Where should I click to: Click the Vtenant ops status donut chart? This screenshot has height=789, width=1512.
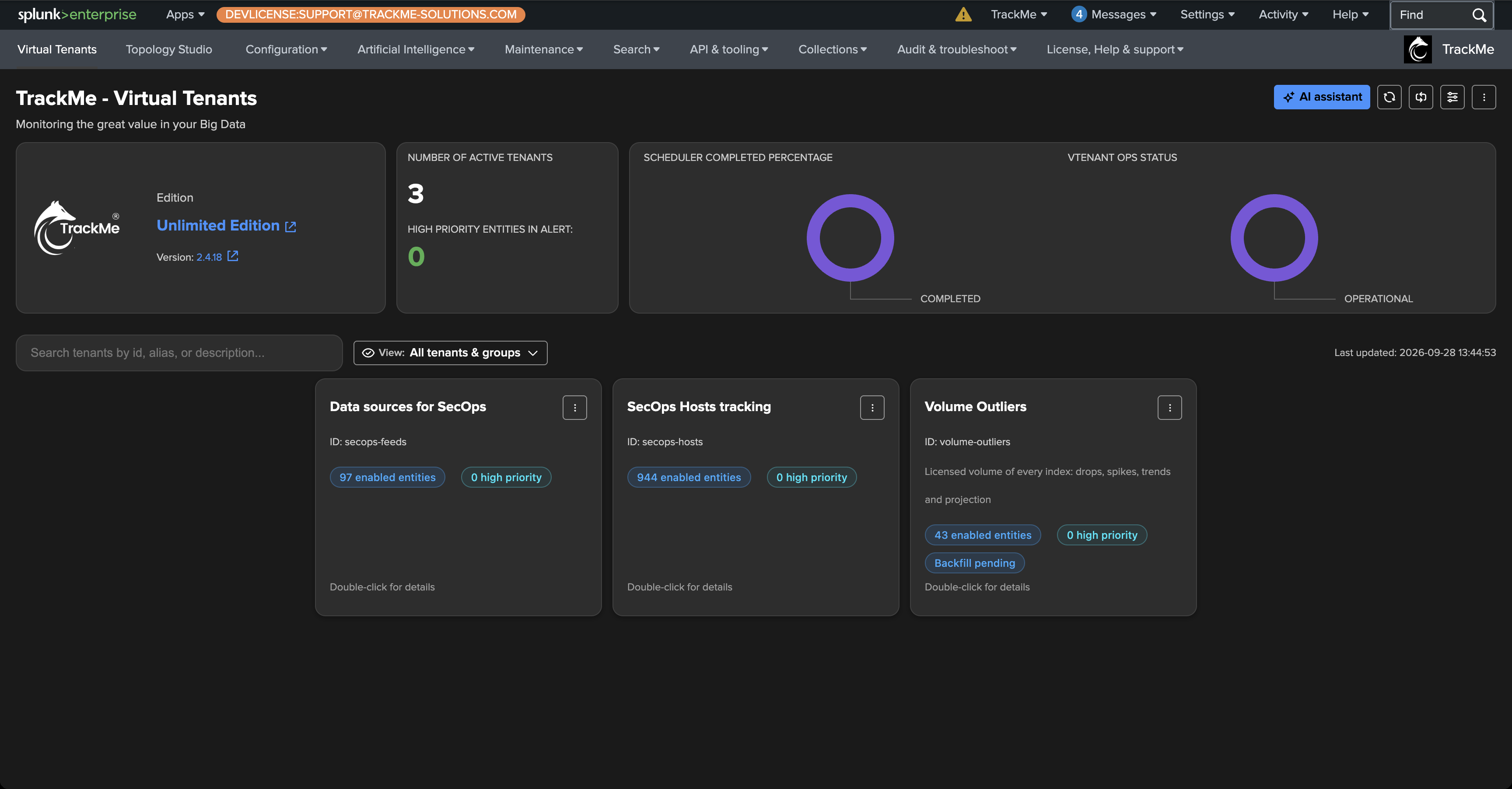1274,237
